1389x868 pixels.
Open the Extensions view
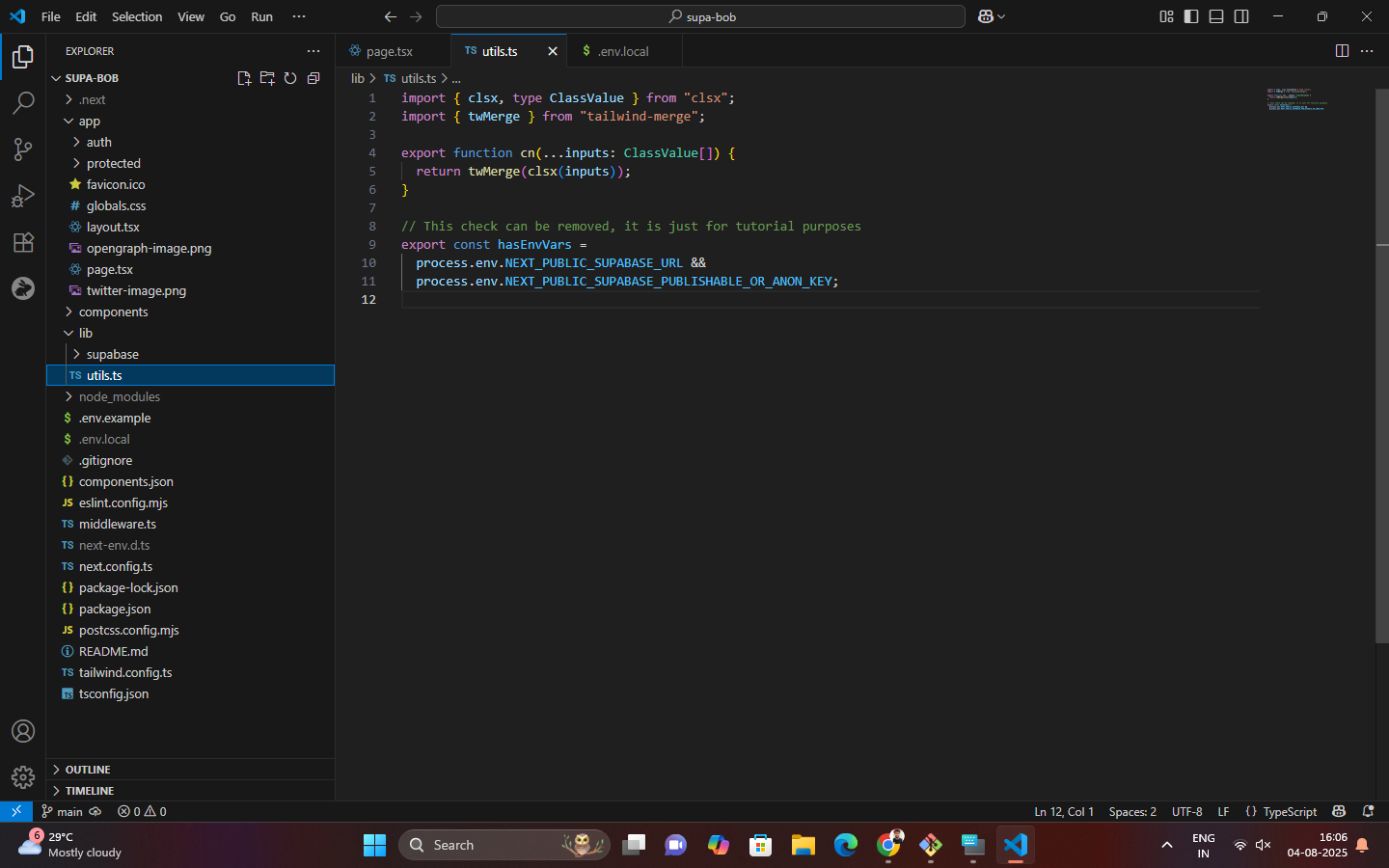click(x=23, y=242)
